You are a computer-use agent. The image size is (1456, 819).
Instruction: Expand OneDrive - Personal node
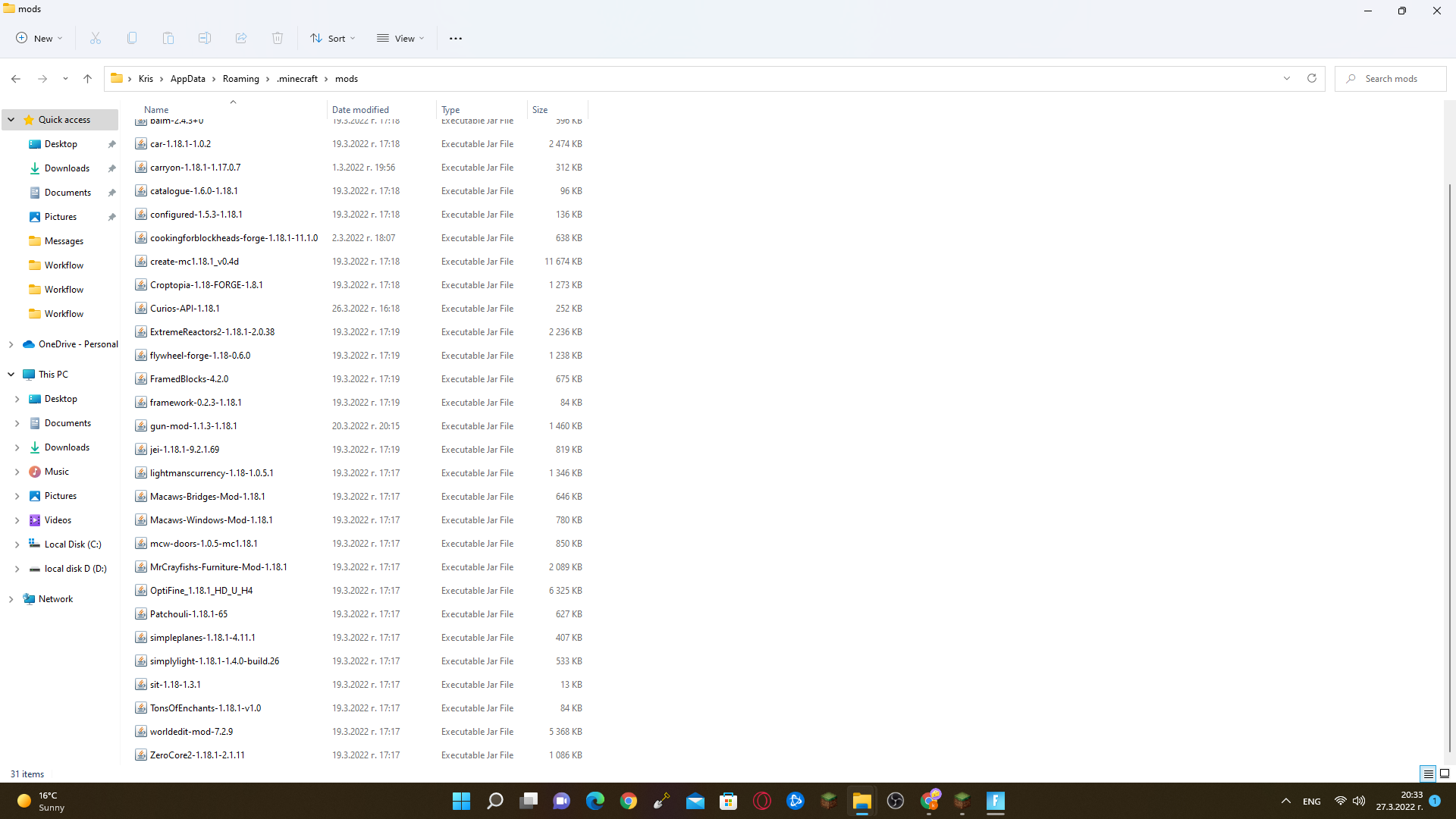click(11, 344)
